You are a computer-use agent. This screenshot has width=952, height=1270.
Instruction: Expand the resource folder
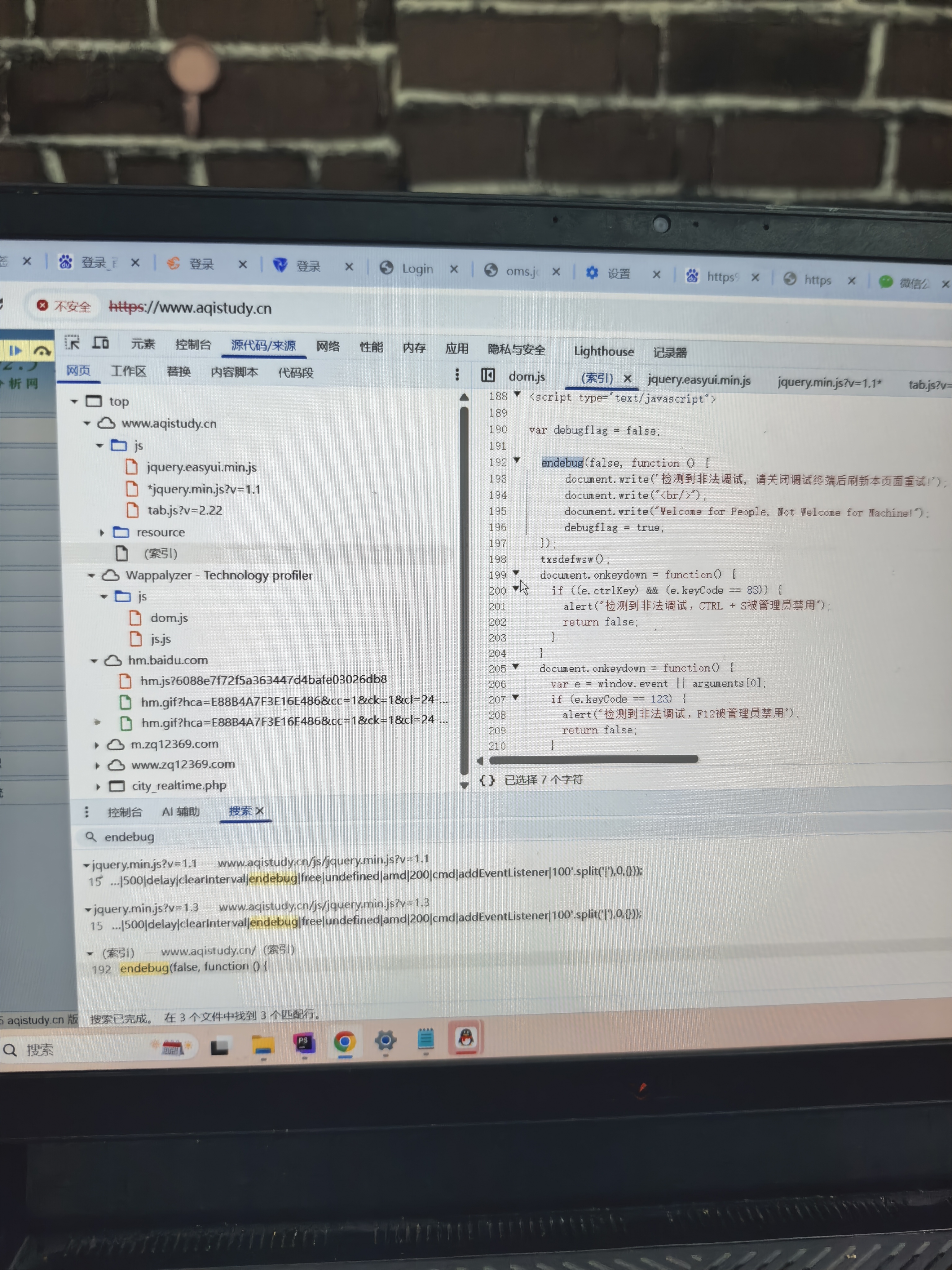(102, 533)
